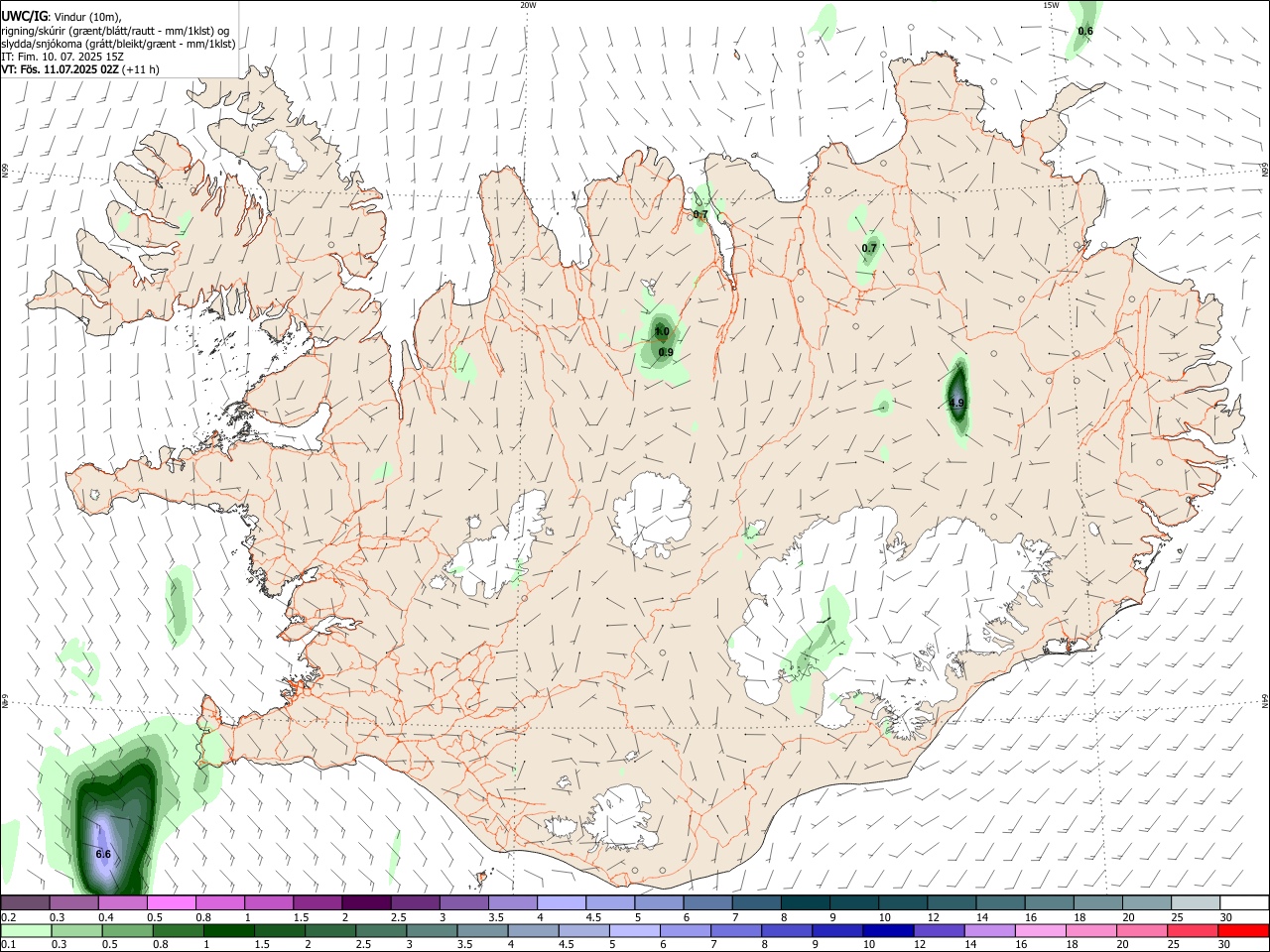Click the 6.6 precipitation value label
The width and height of the screenshot is (1270, 952).
(103, 854)
